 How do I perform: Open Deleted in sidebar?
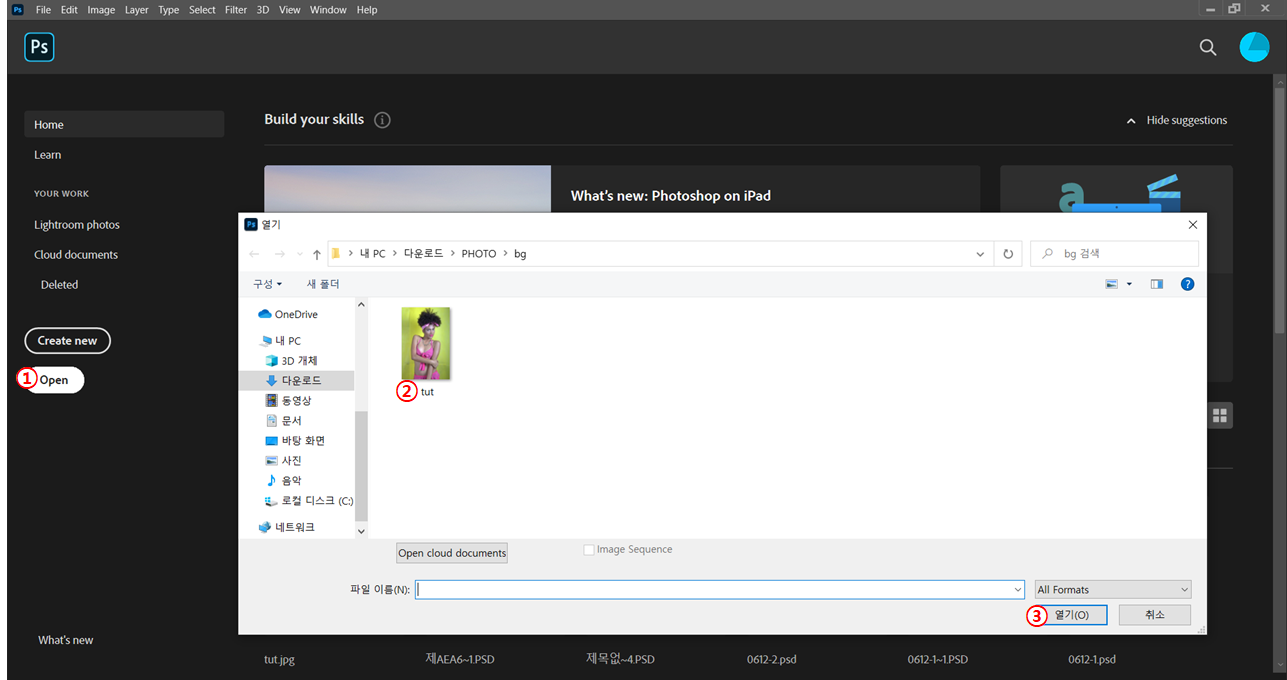coord(59,285)
